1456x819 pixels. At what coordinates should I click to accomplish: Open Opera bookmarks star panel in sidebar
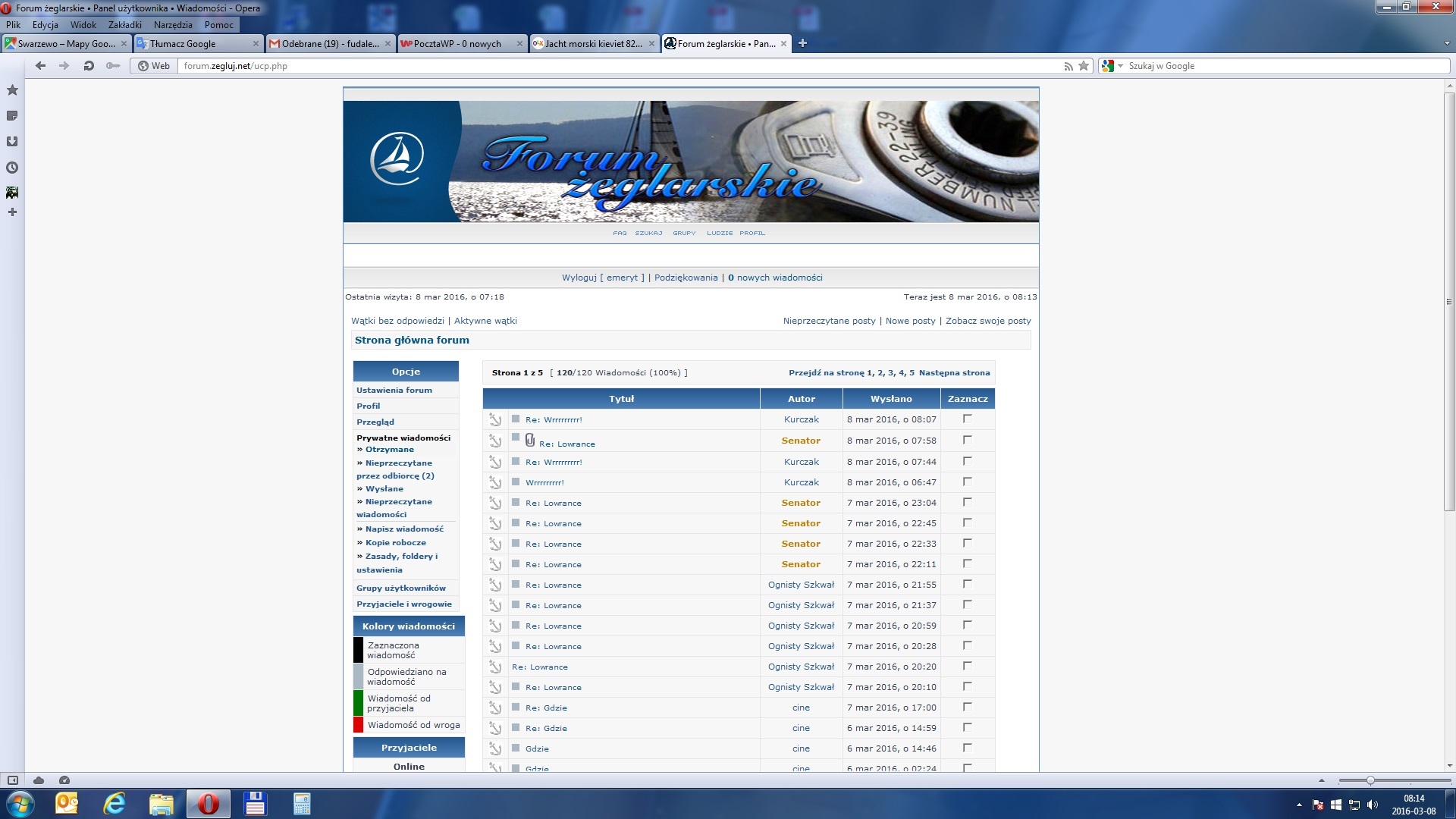(x=12, y=90)
